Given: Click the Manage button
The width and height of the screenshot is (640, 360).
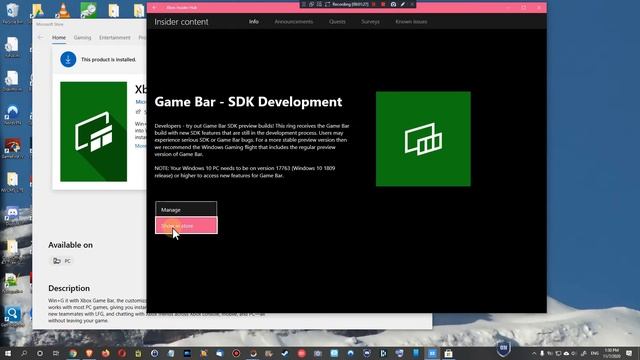Looking at the screenshot, I should tap(186, 209).
